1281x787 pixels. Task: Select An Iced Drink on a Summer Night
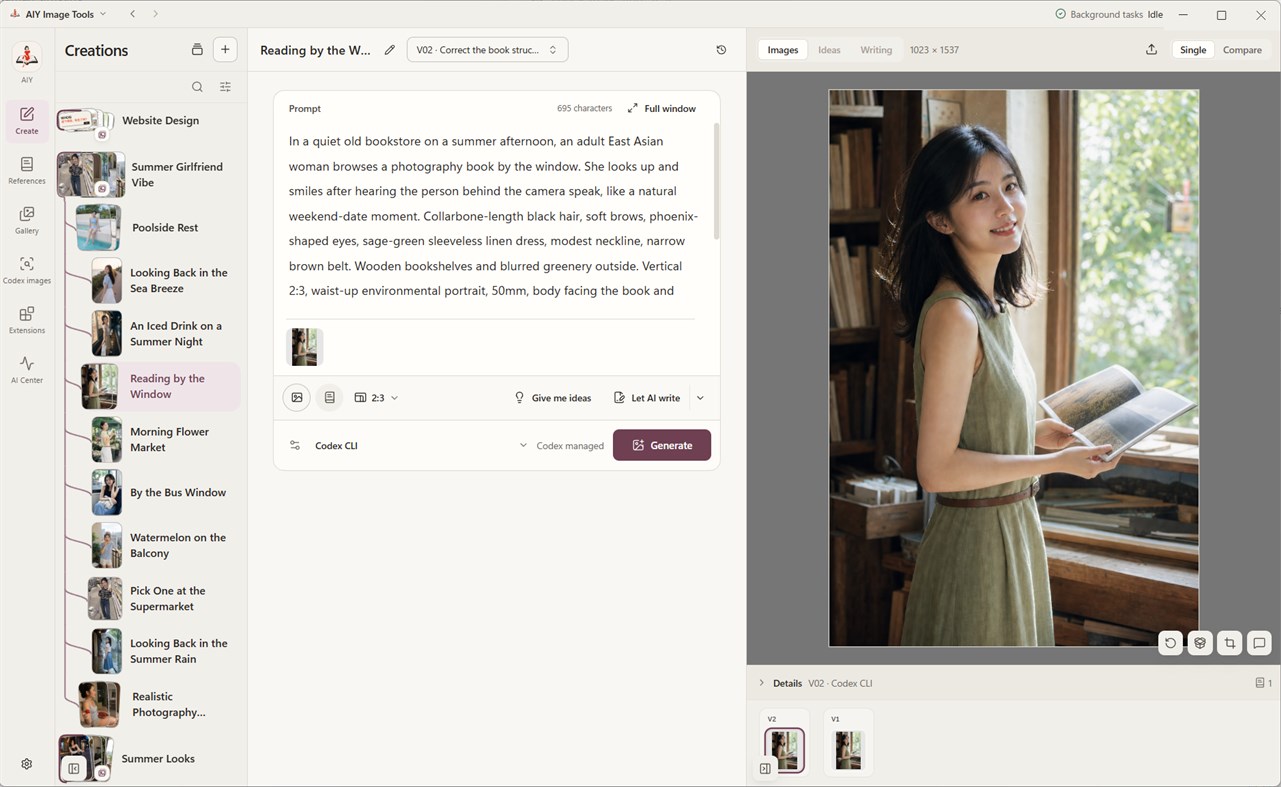tap(165, 334)
